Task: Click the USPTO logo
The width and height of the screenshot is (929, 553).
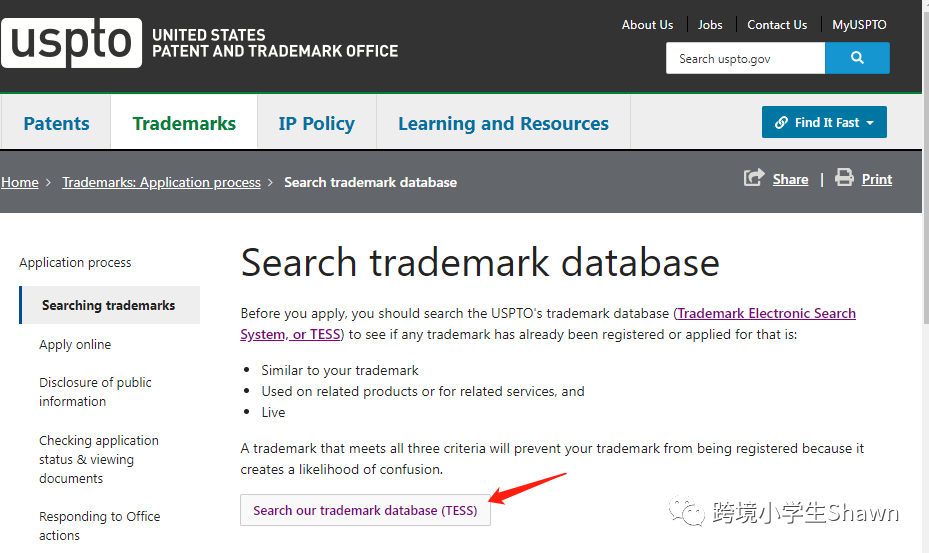Action: coord(71,43)
